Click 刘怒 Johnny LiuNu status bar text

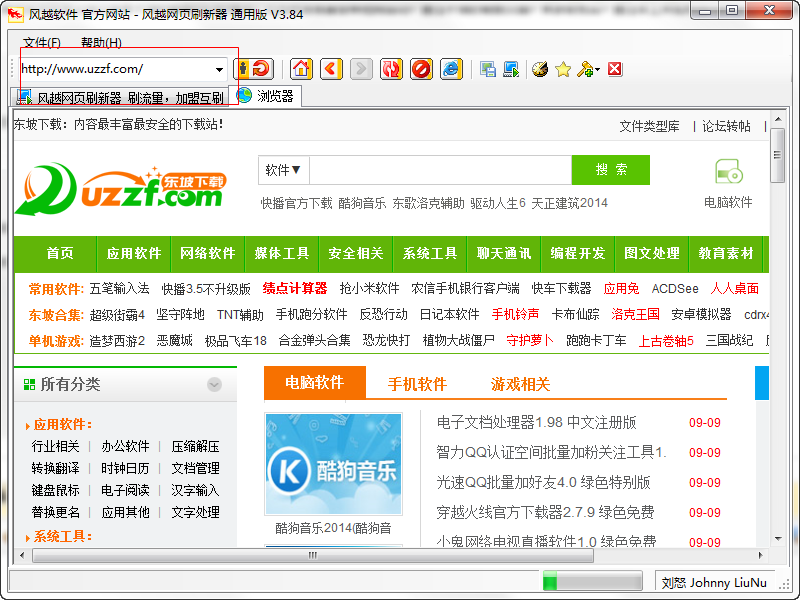(714, 583)
